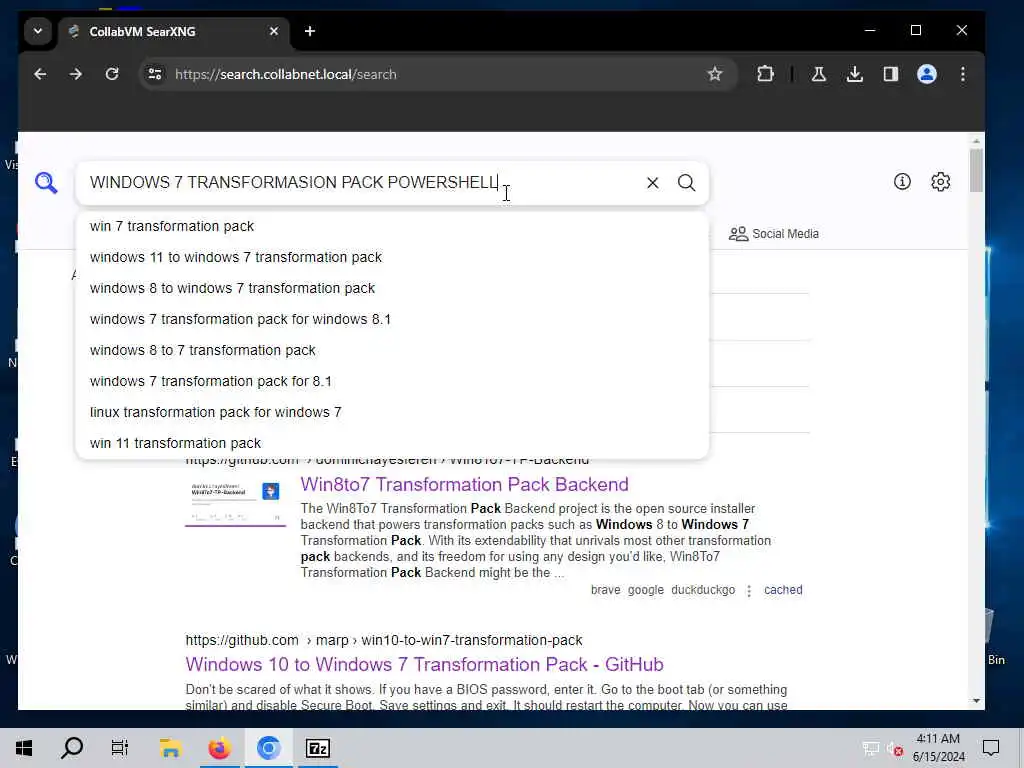Open the Downloads icon in the toolbar
This screenshot has height=768, width=1024.
[x=854, y=74]
